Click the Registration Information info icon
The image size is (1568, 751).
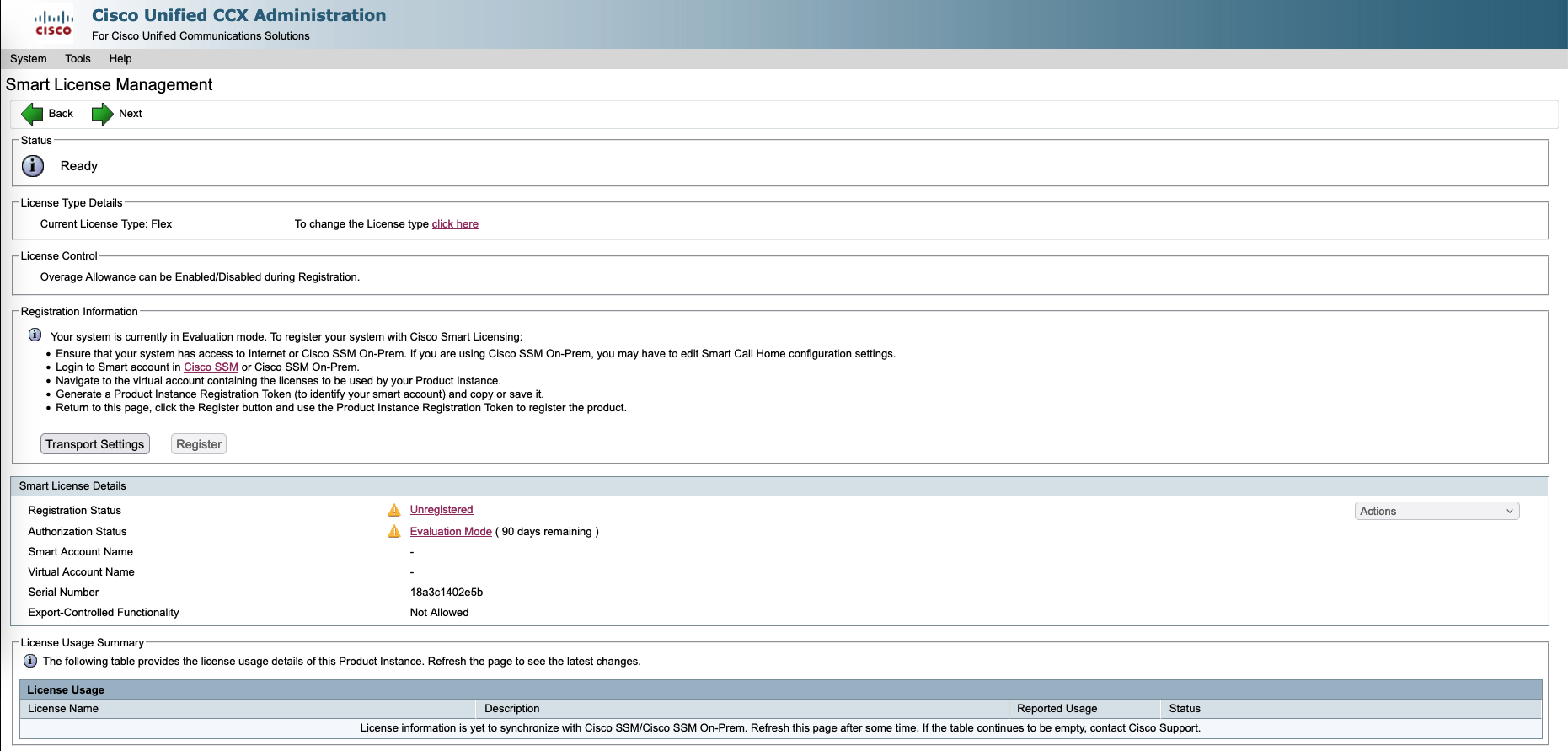[x=35, y=335]
